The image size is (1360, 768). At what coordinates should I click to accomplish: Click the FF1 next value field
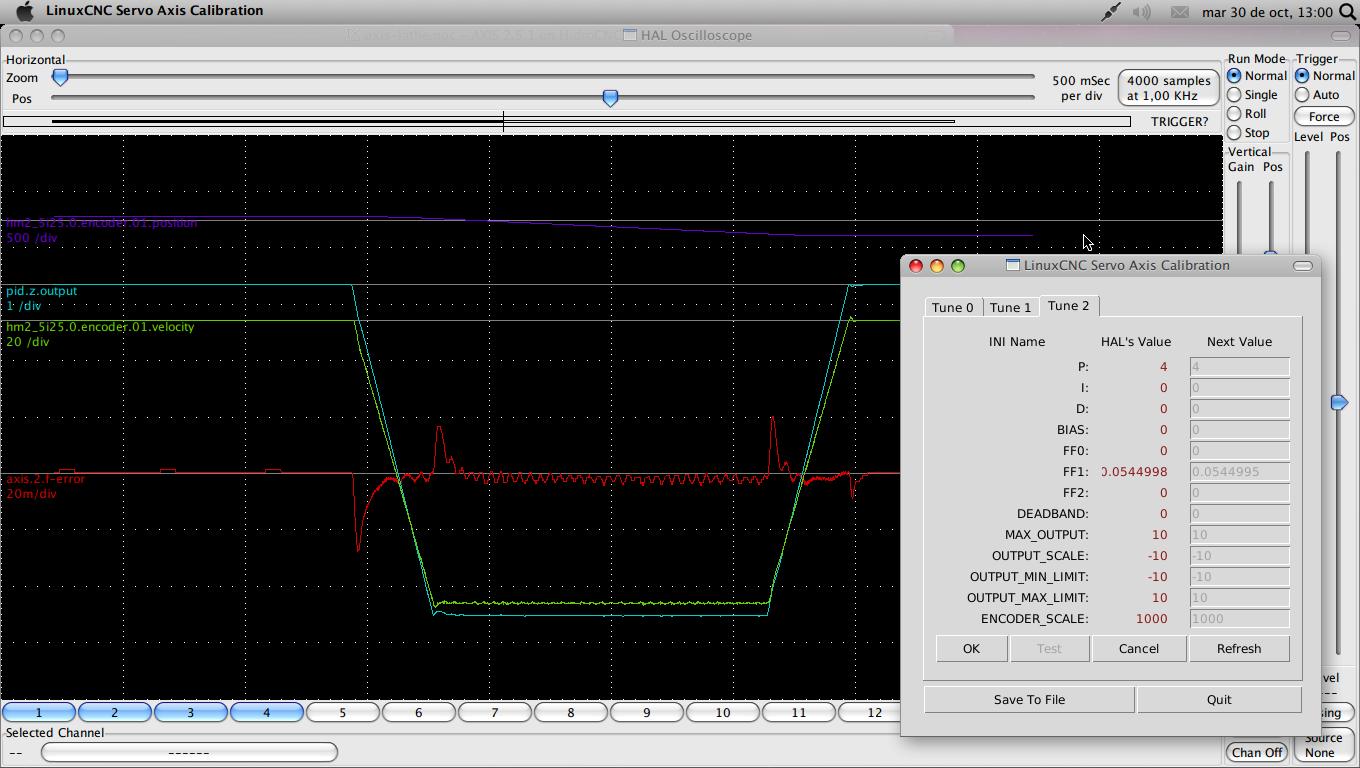[1239, 472]
